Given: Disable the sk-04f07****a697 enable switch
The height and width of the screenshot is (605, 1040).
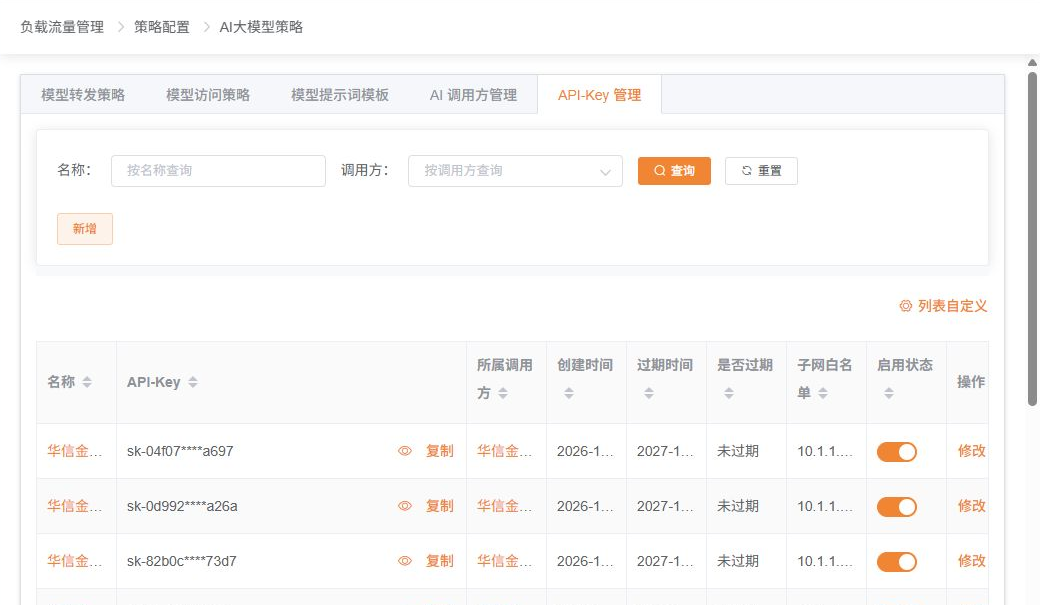Looking at the screenshot, I should coord(897,452).
